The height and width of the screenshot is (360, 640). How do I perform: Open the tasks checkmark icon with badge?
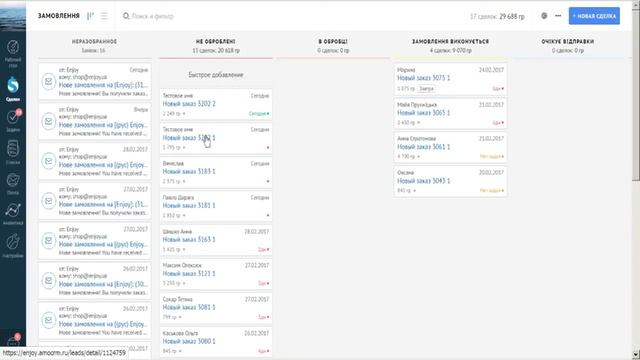[x=13, y=118]
